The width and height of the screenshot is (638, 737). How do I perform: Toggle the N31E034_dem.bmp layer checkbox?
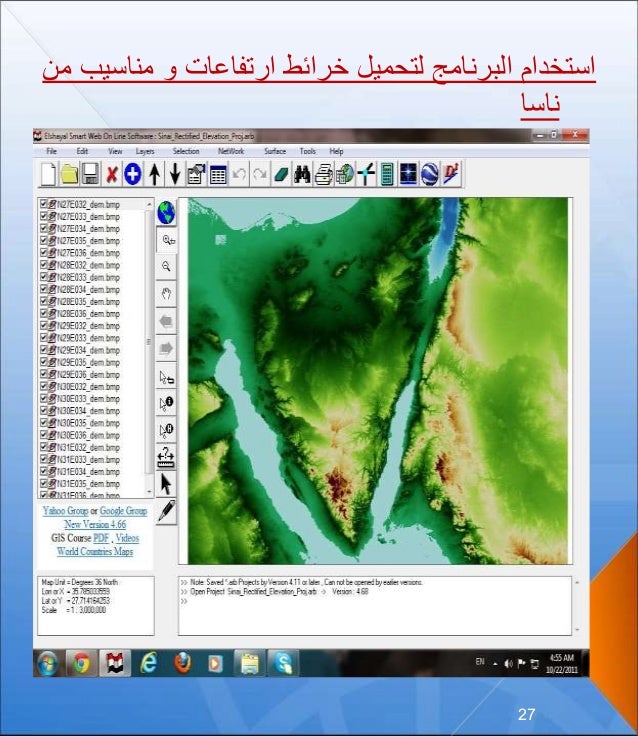(44, 471)
